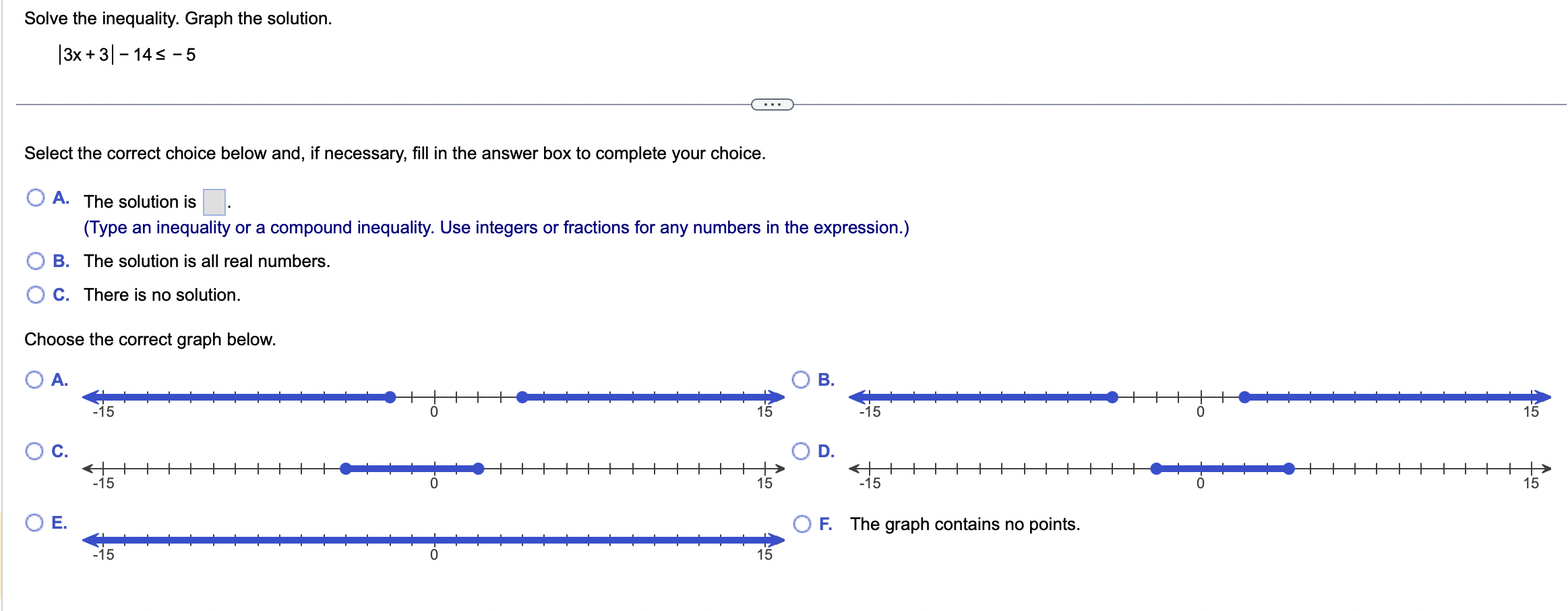Select choice B, all real numbers
The image size is (1568, 611).
point(36,260)
